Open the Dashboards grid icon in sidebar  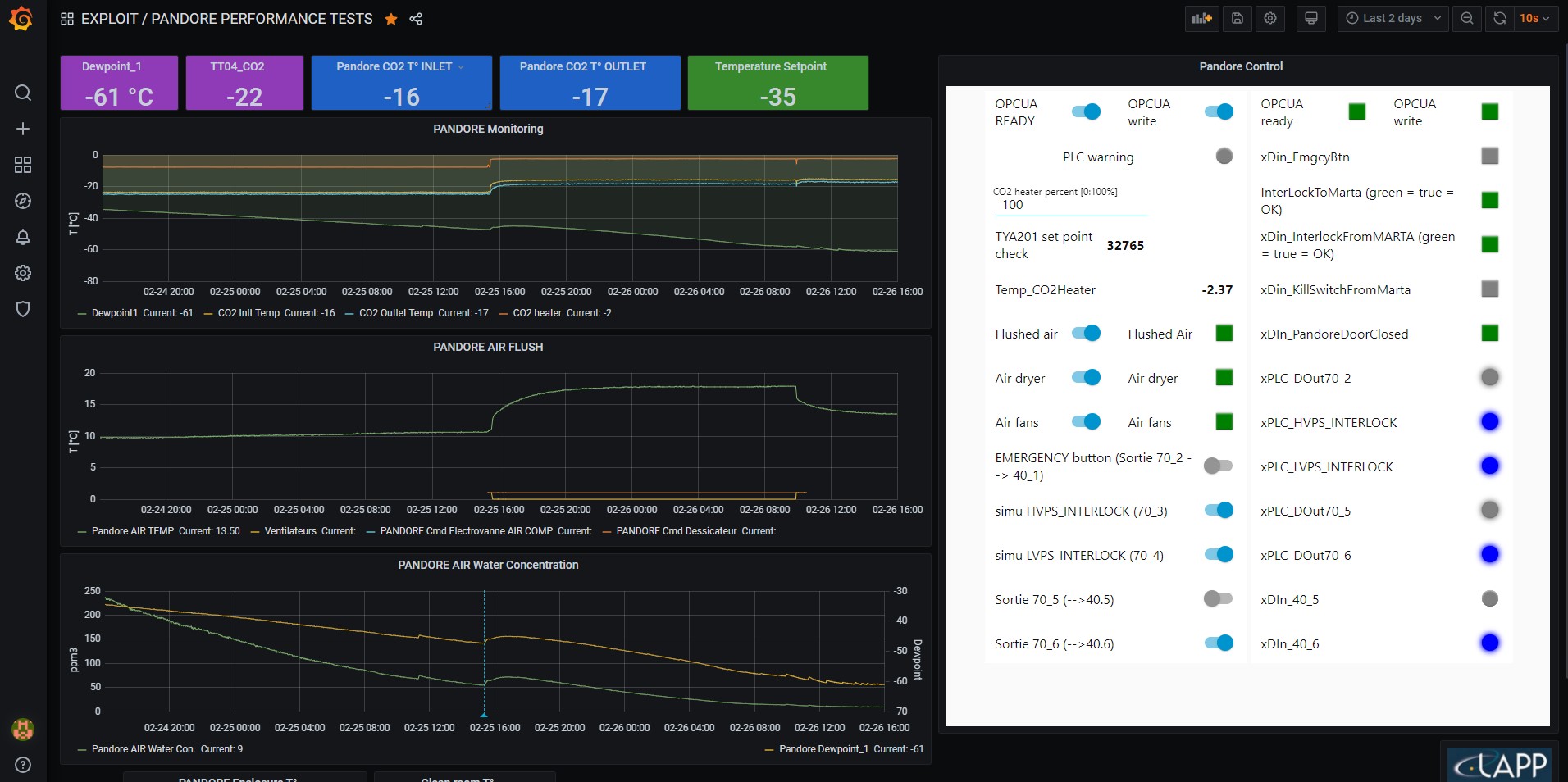(x=23, y=165)
